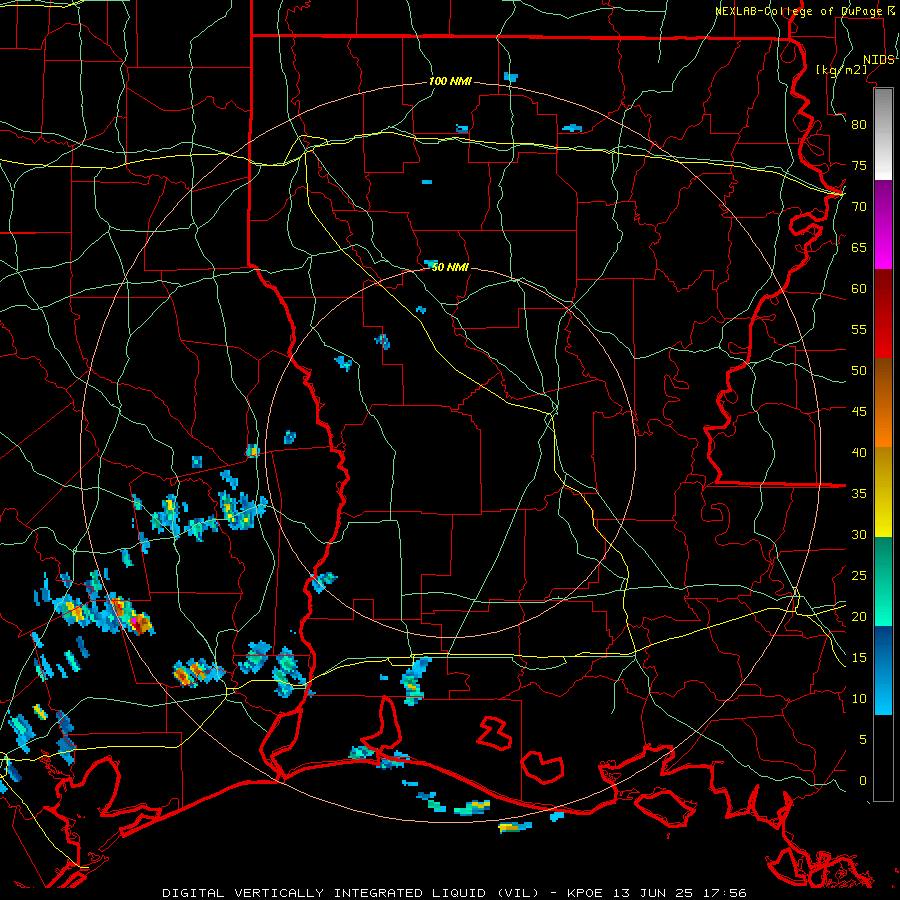Click the '60' value on the color scale
Screen dimensions: 900x900
click(859, 289)
